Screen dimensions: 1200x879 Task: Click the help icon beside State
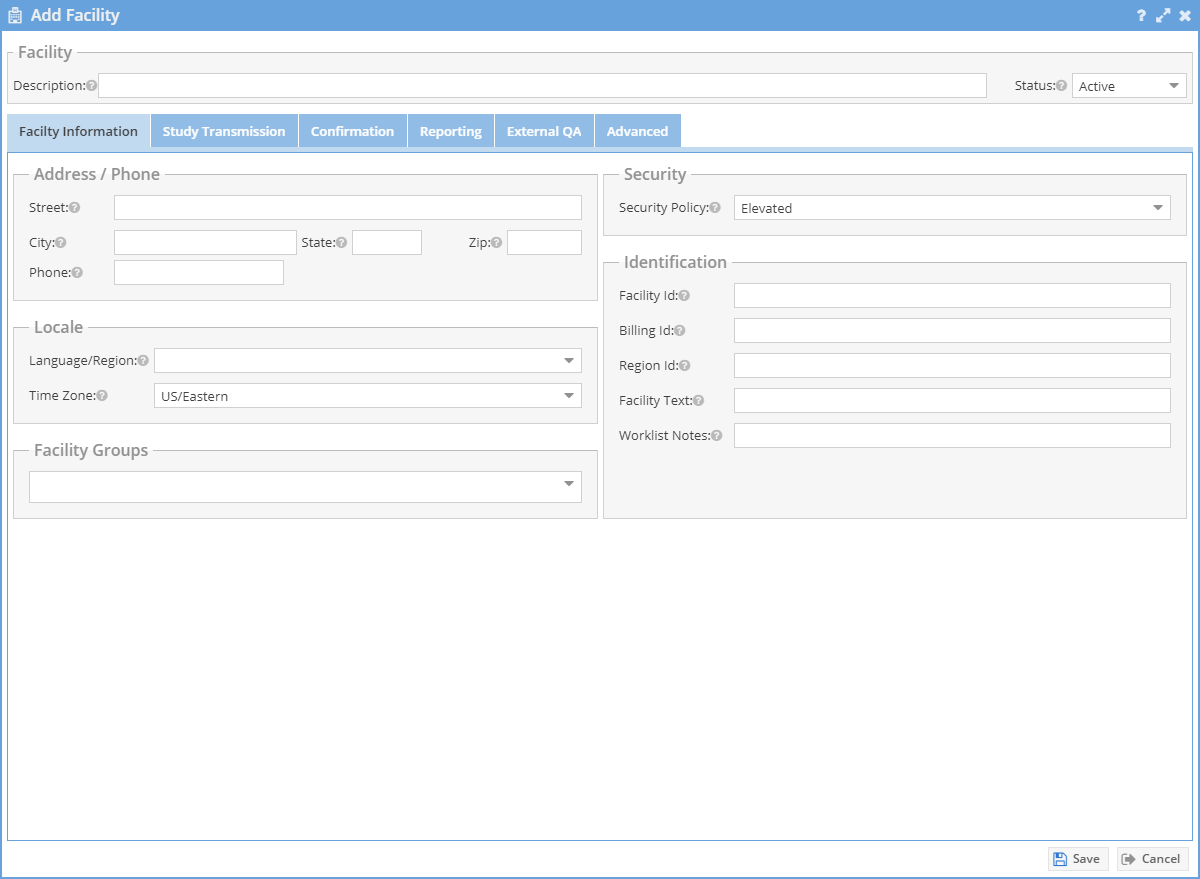pos(342,243)
